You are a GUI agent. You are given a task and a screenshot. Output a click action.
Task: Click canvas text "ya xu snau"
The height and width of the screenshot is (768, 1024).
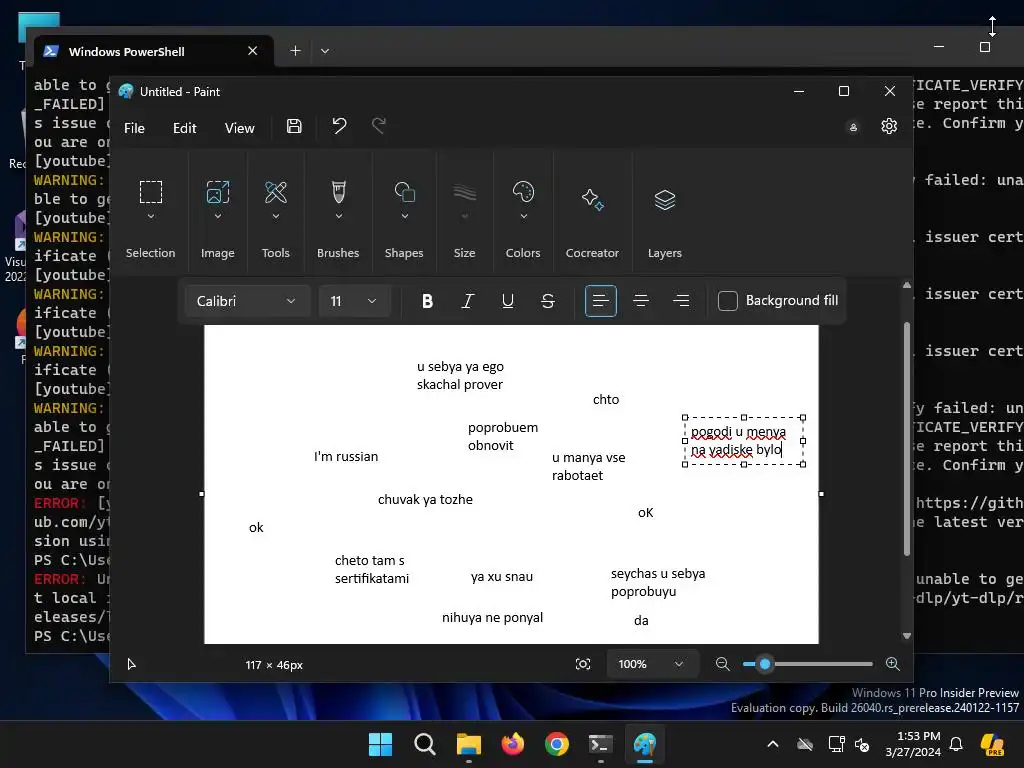502,577
